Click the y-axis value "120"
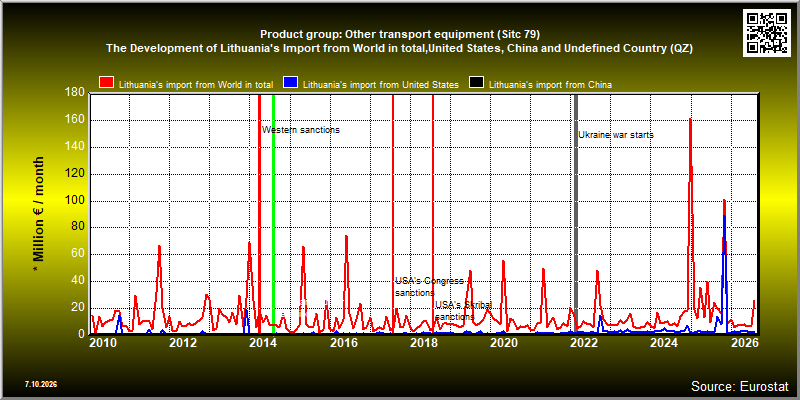This screenshot has width=800, height=400. click(x=76, y=174)
